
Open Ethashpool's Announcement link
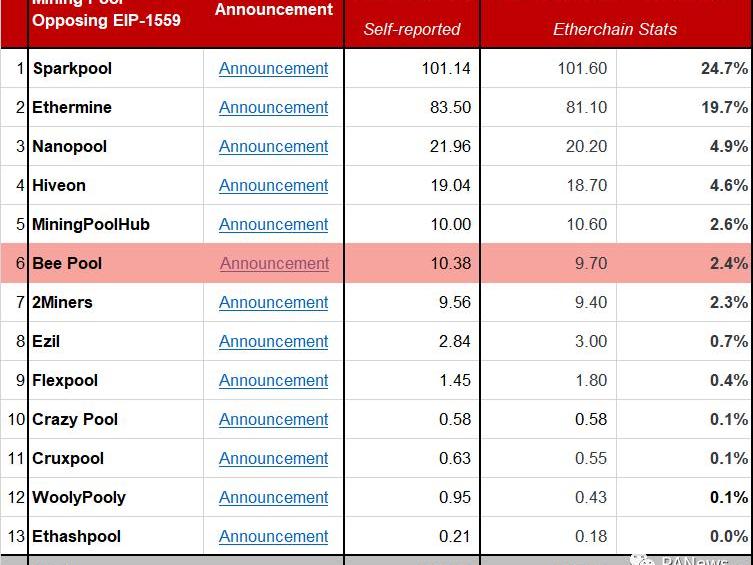pos(273,537)
